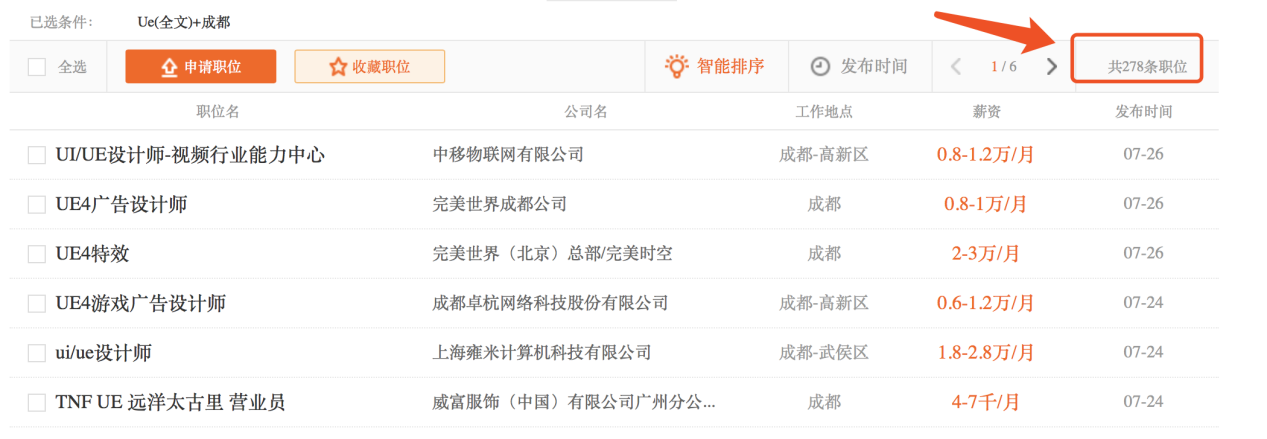Open job ui/ue设计师
Image resolution: width=1267 pixels, height=439 pixels.
[x=103, y=353]
